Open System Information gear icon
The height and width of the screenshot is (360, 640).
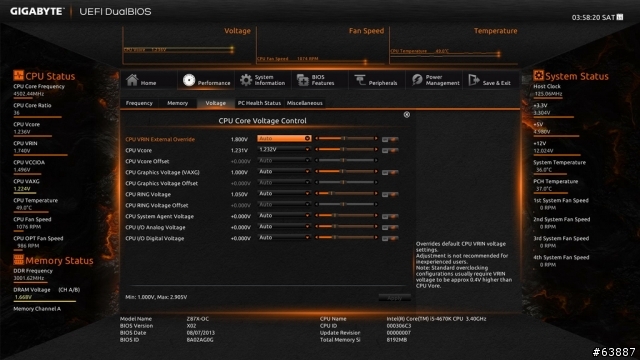(246, 80)
